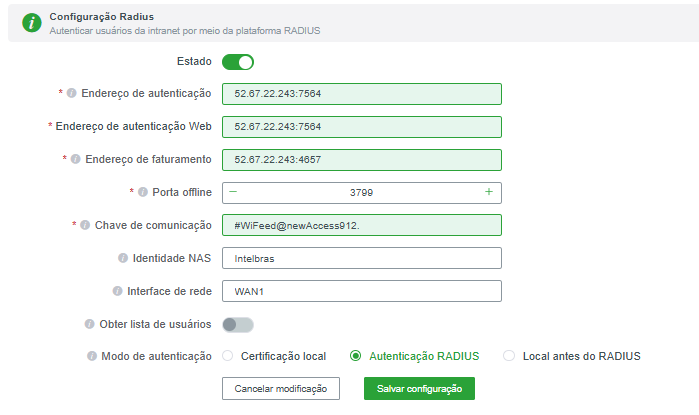Click help icon beside Modo de autenticação
Viewport: 699px width, 415px height.
click(x=92, y=356)
